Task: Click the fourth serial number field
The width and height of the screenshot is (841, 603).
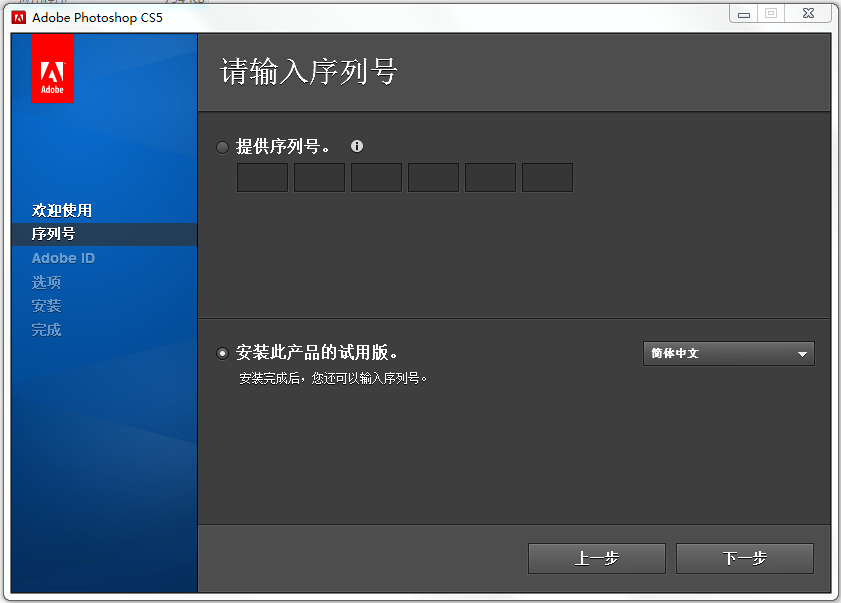Action: point(433,178)
